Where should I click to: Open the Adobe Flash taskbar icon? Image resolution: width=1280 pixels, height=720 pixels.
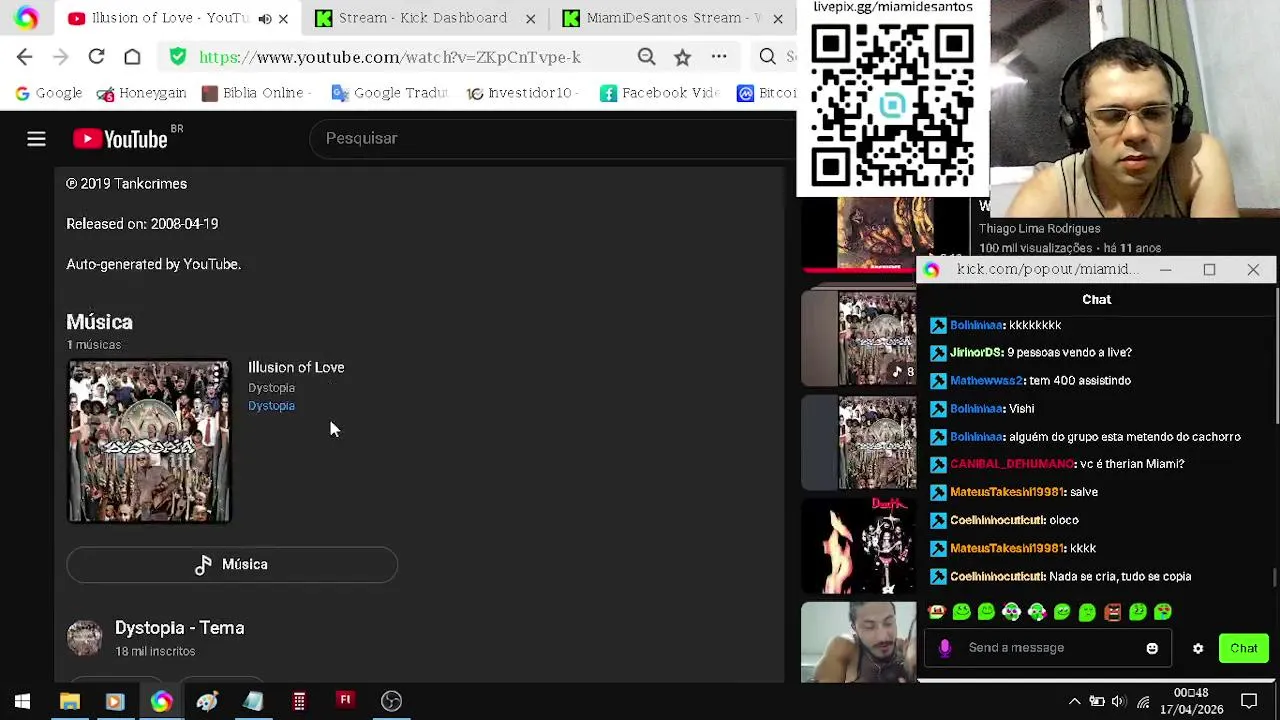click(x=345, y=700)
